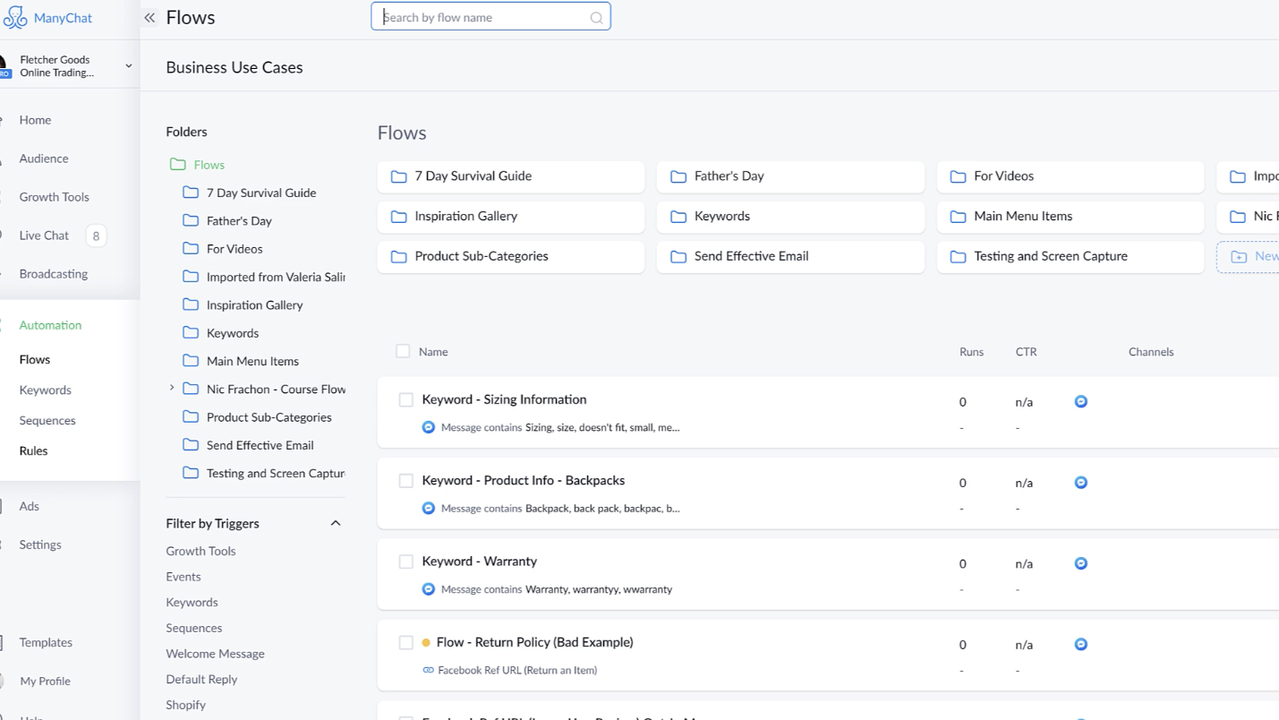Viewport: 1279px width, 720px height.
Task: Click Facebook Ref URL link icon
Action: click(x=428, y=670)
